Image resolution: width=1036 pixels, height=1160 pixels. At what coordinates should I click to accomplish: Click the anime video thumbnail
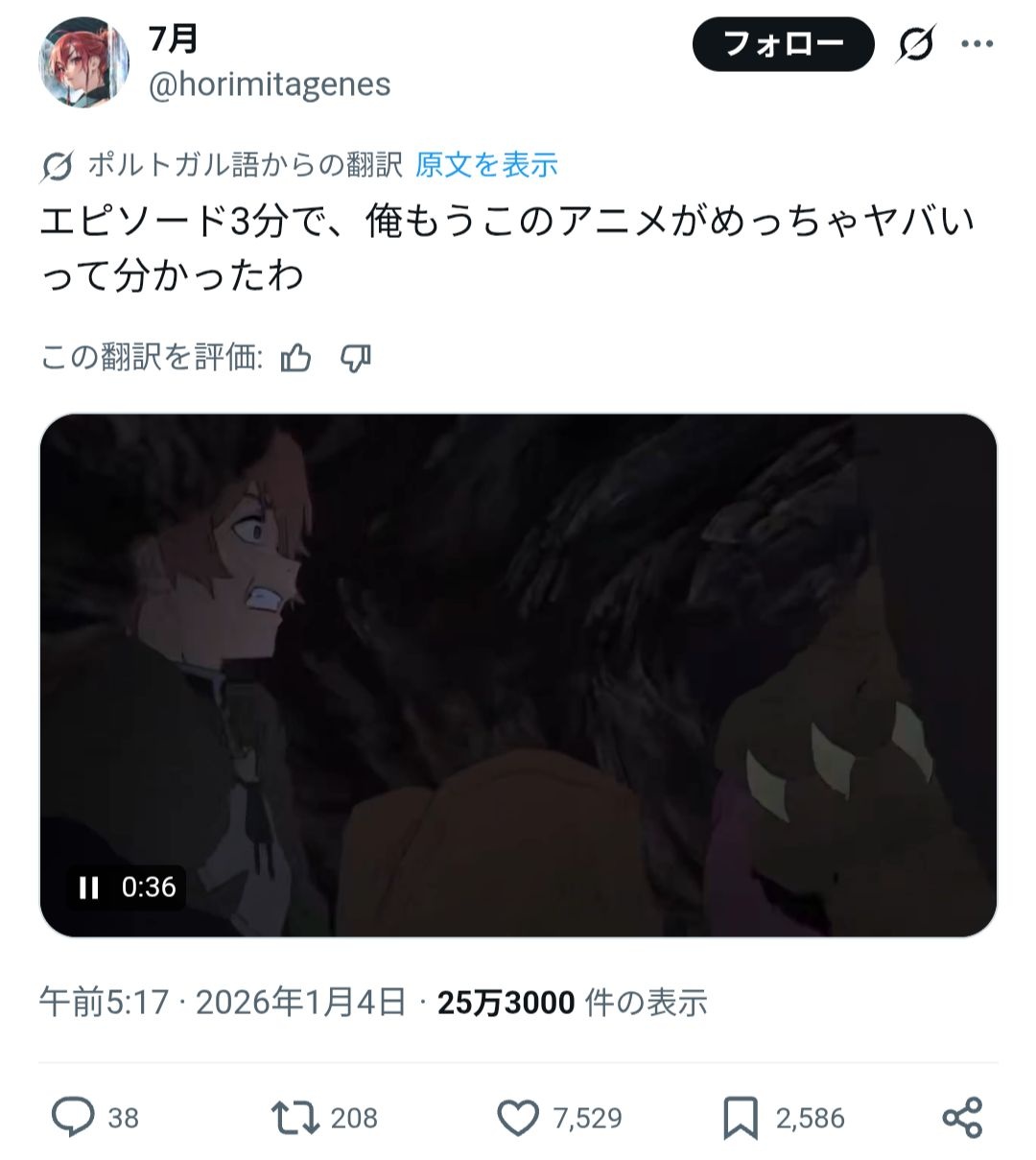(518, 675)
